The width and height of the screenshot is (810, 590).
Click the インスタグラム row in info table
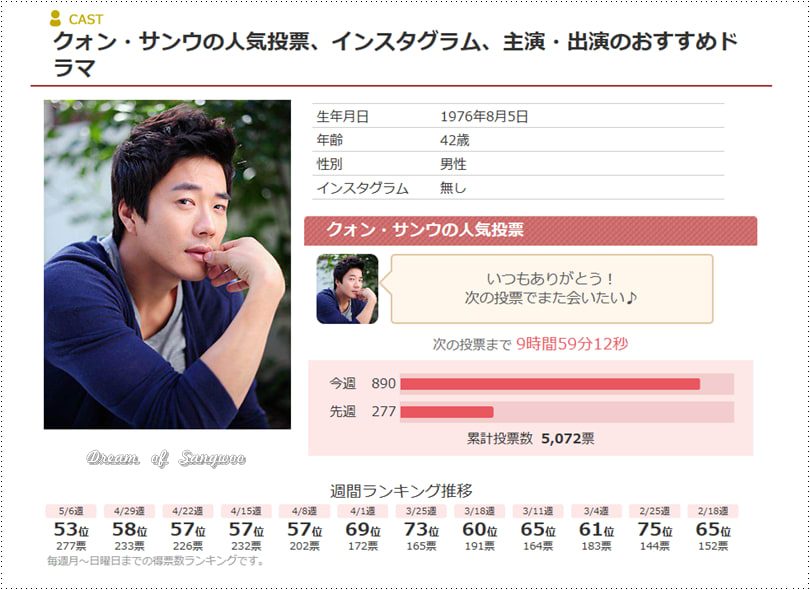(x=518, y=188)
